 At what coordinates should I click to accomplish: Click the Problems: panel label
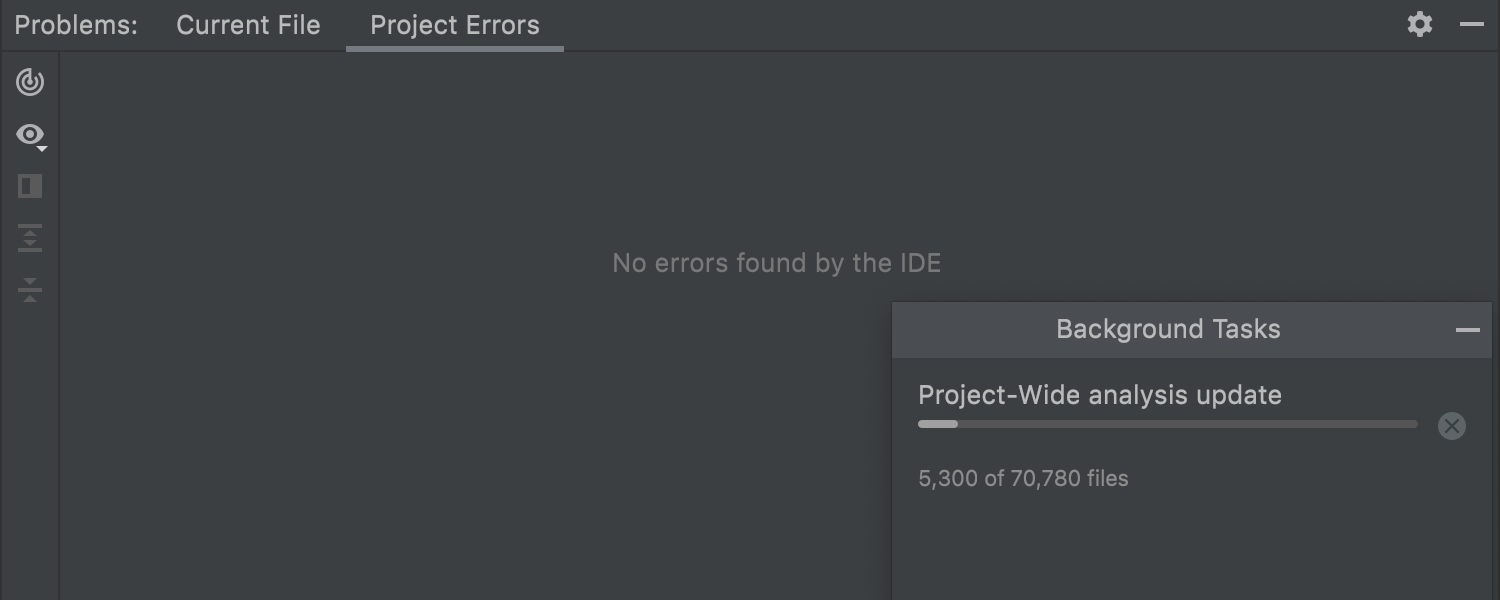click(76, 26)
